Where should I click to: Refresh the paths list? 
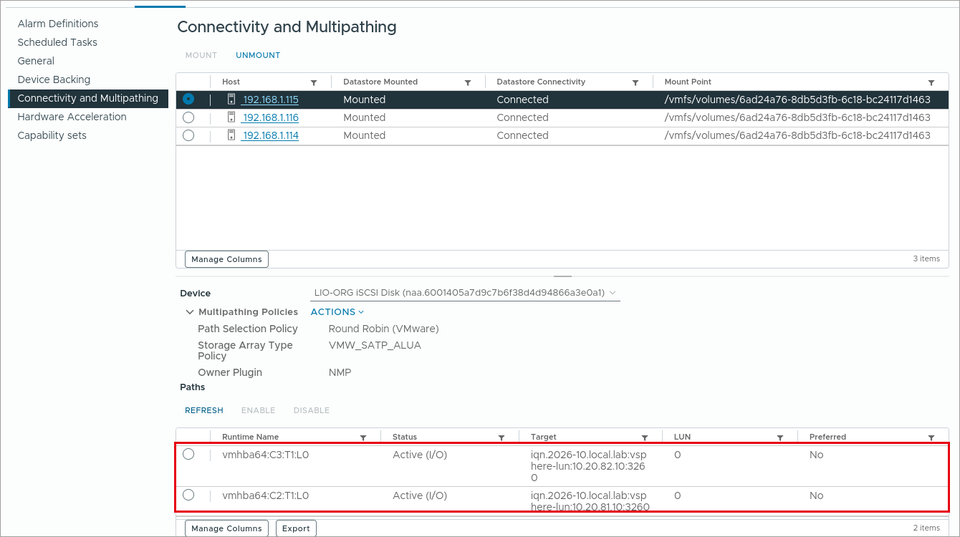[204, 410]
